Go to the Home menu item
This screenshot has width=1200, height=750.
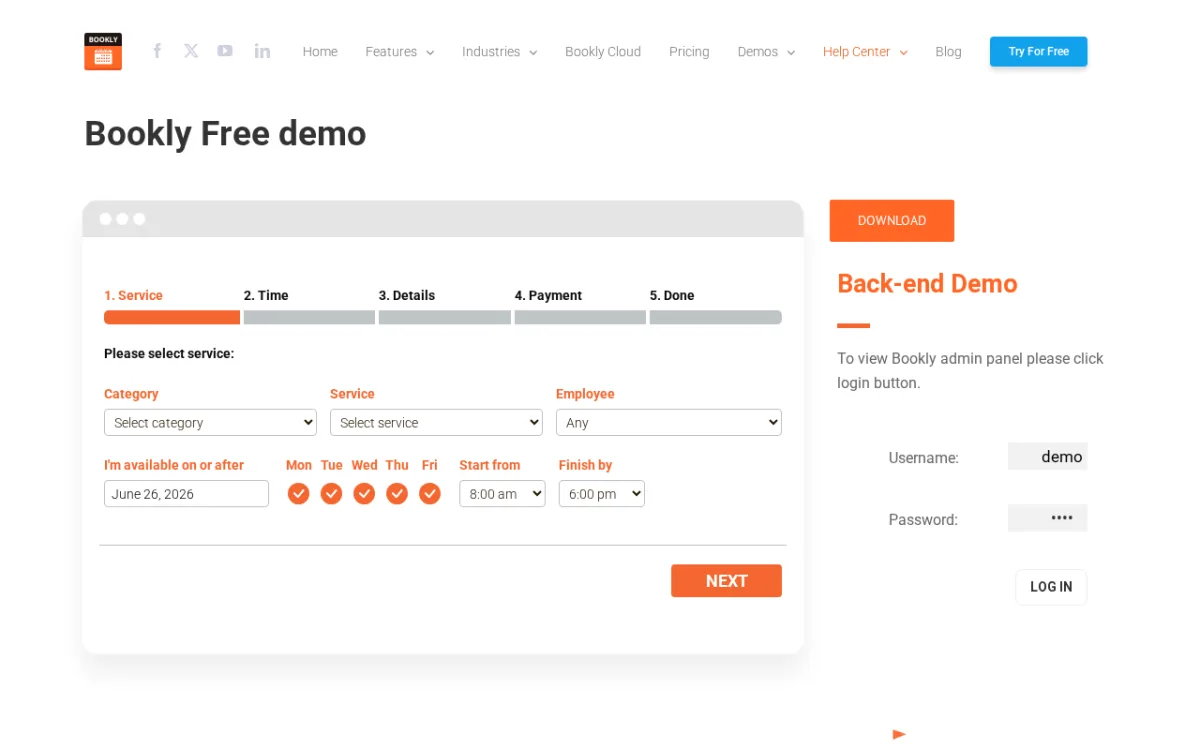pos(320,52)
